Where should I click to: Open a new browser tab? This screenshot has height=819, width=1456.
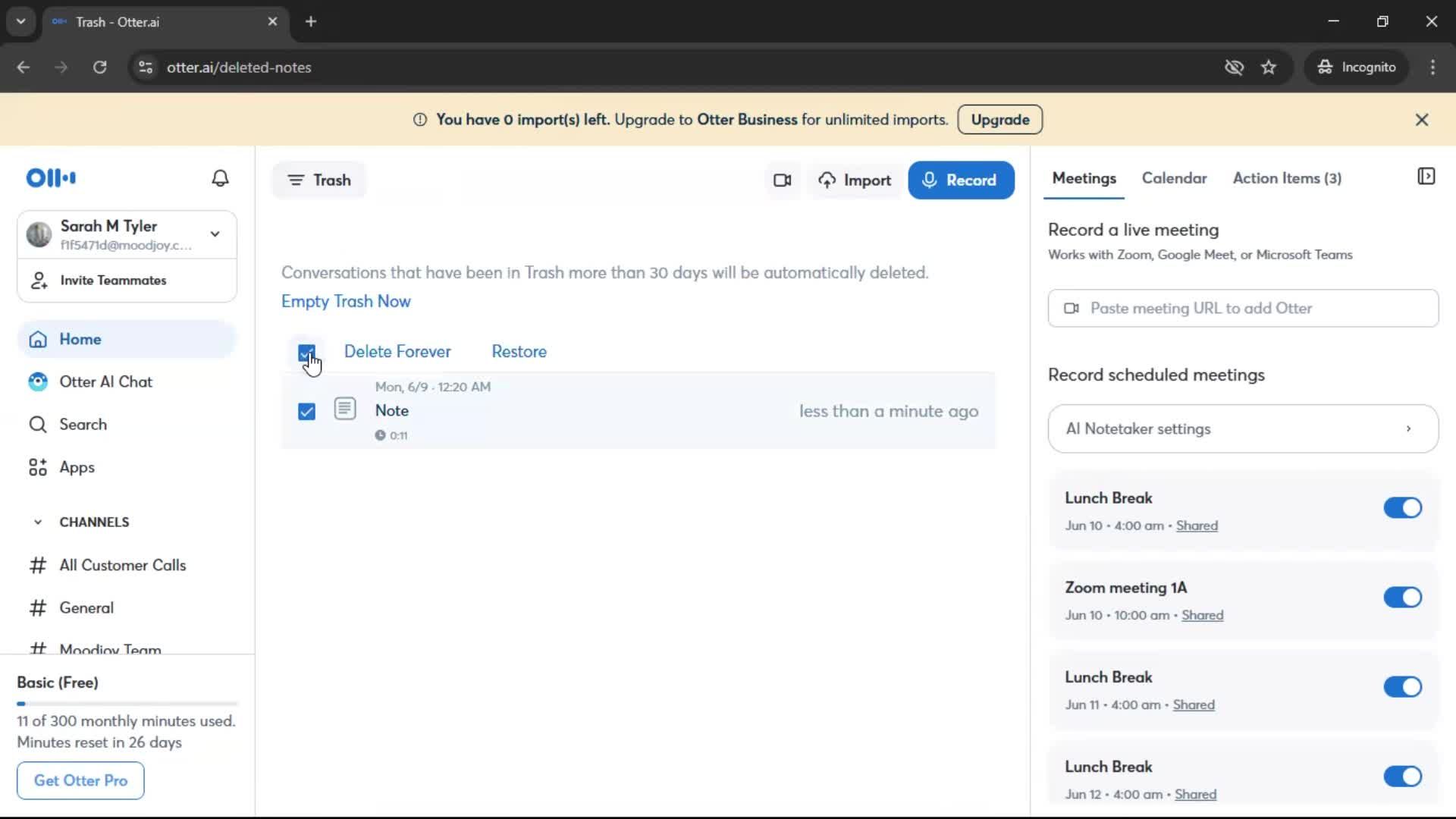pyautogui.click(x=311, y=21)
